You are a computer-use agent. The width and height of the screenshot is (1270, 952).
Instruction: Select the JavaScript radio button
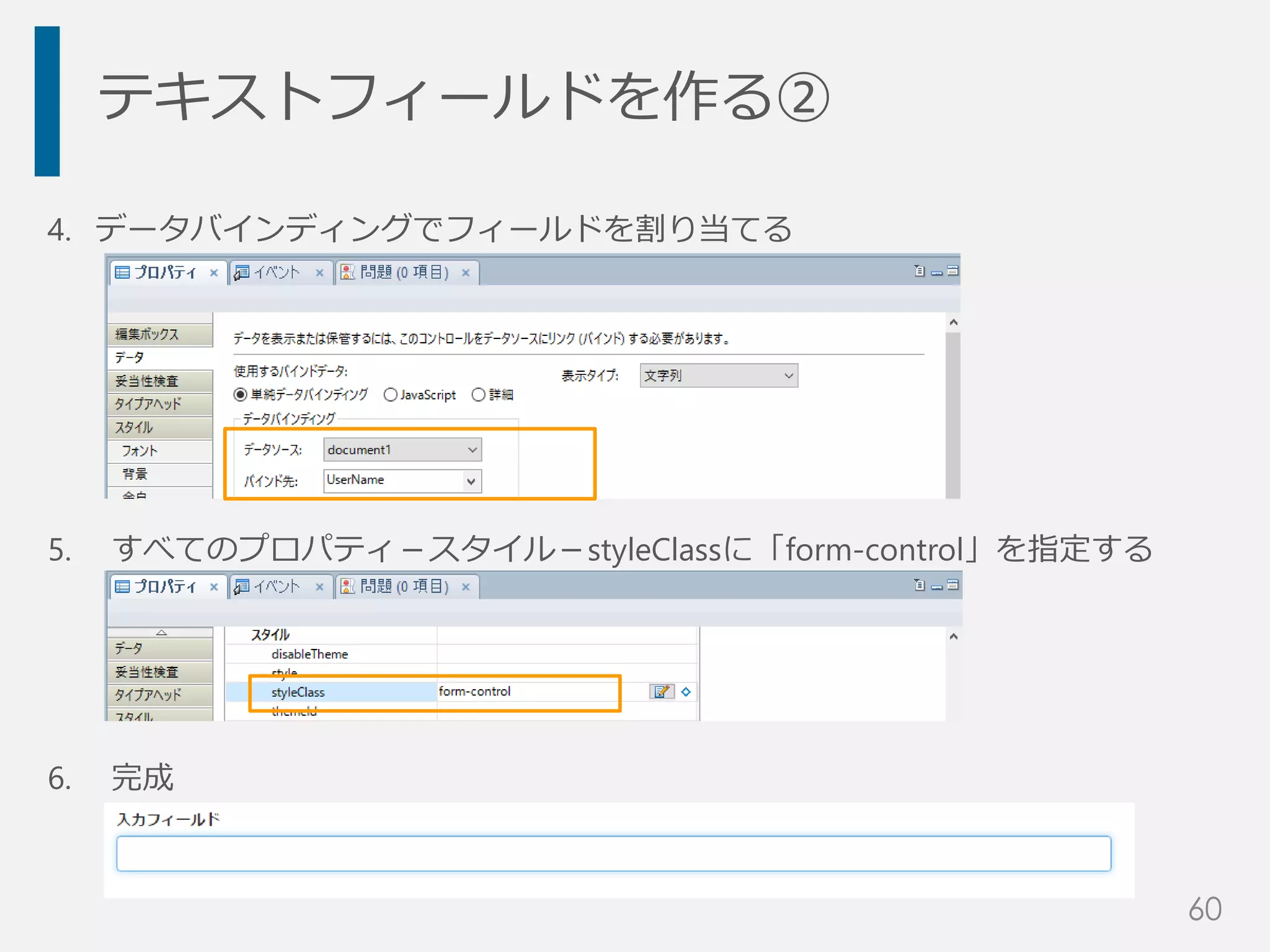point(390,395)
